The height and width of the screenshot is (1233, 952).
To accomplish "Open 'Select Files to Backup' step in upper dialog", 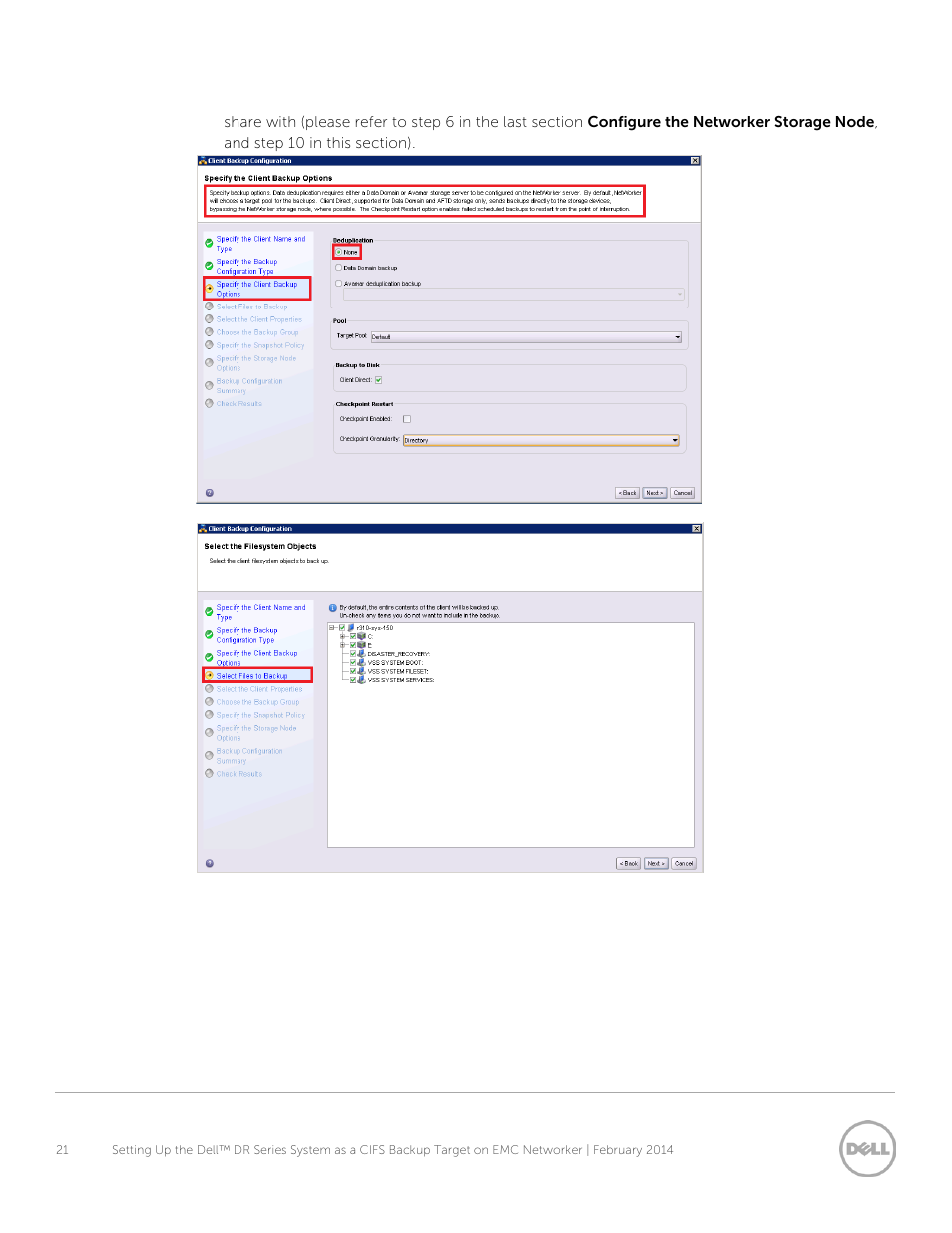I will 251,307.
